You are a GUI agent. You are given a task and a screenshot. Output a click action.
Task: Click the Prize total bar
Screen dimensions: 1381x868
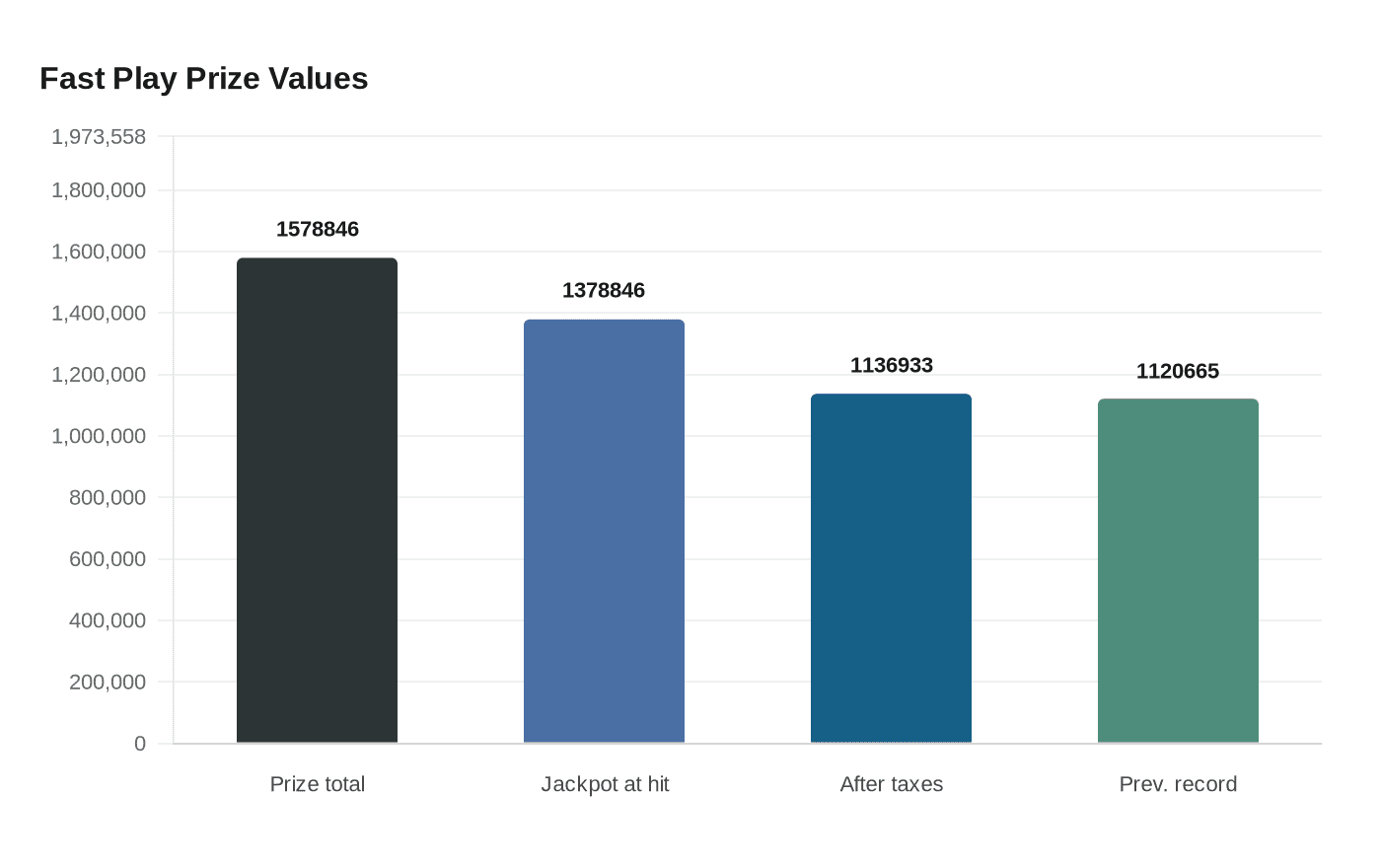317,500
